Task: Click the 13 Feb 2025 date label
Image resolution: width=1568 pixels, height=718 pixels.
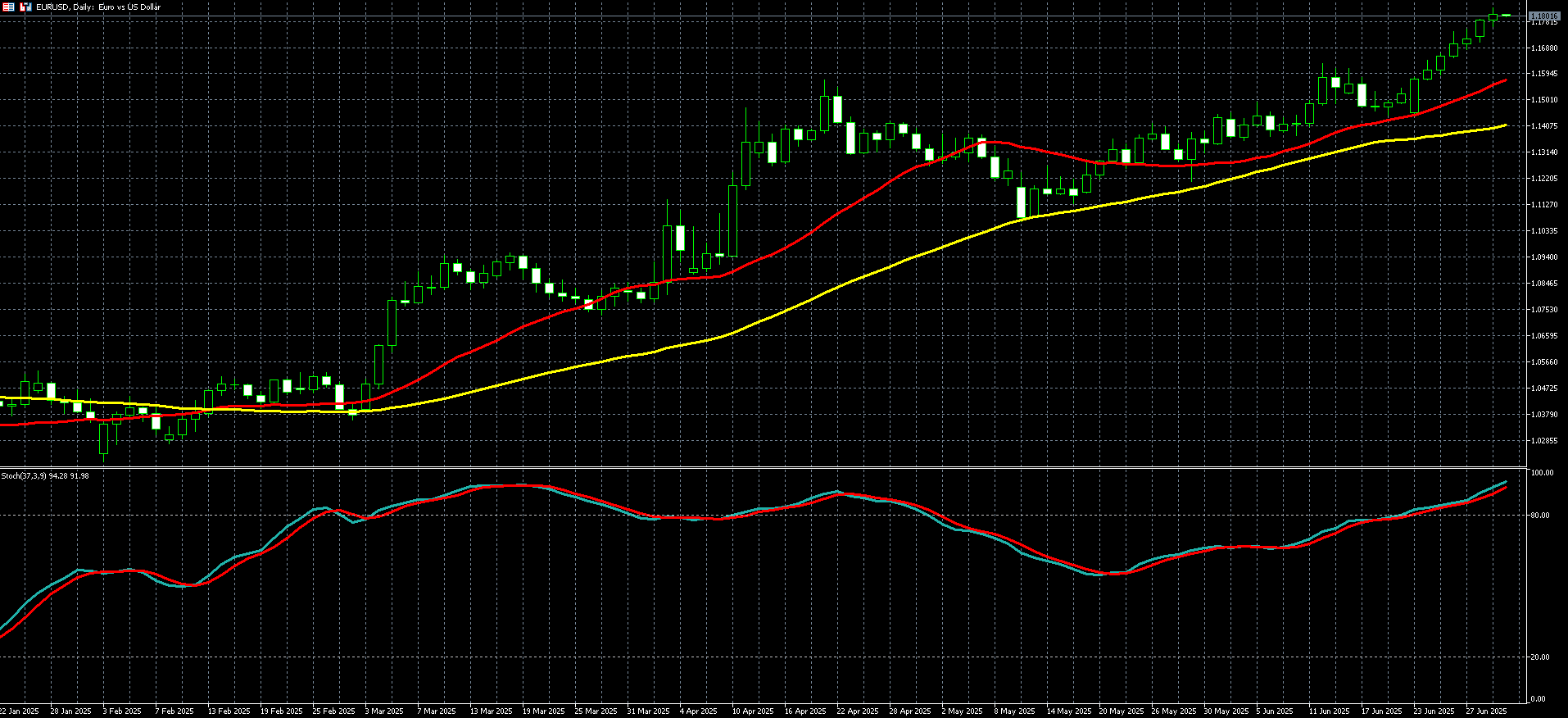Action: 229,711
